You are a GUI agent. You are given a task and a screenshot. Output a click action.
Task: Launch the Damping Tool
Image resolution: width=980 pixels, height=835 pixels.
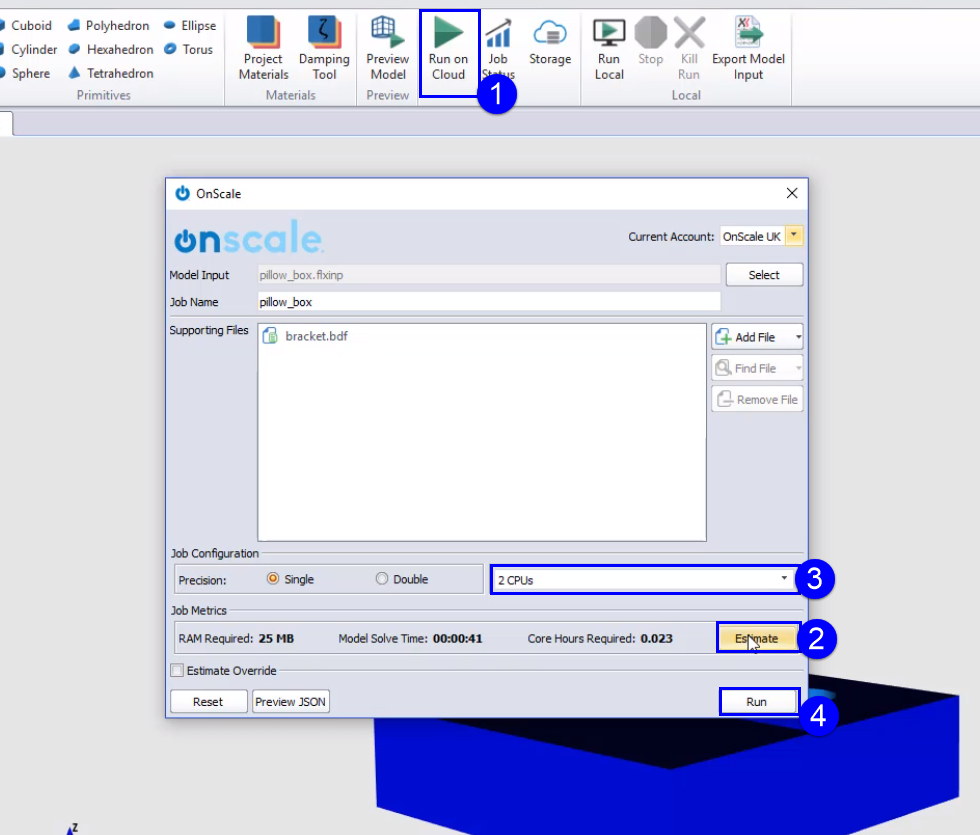[x=324, y=49]
